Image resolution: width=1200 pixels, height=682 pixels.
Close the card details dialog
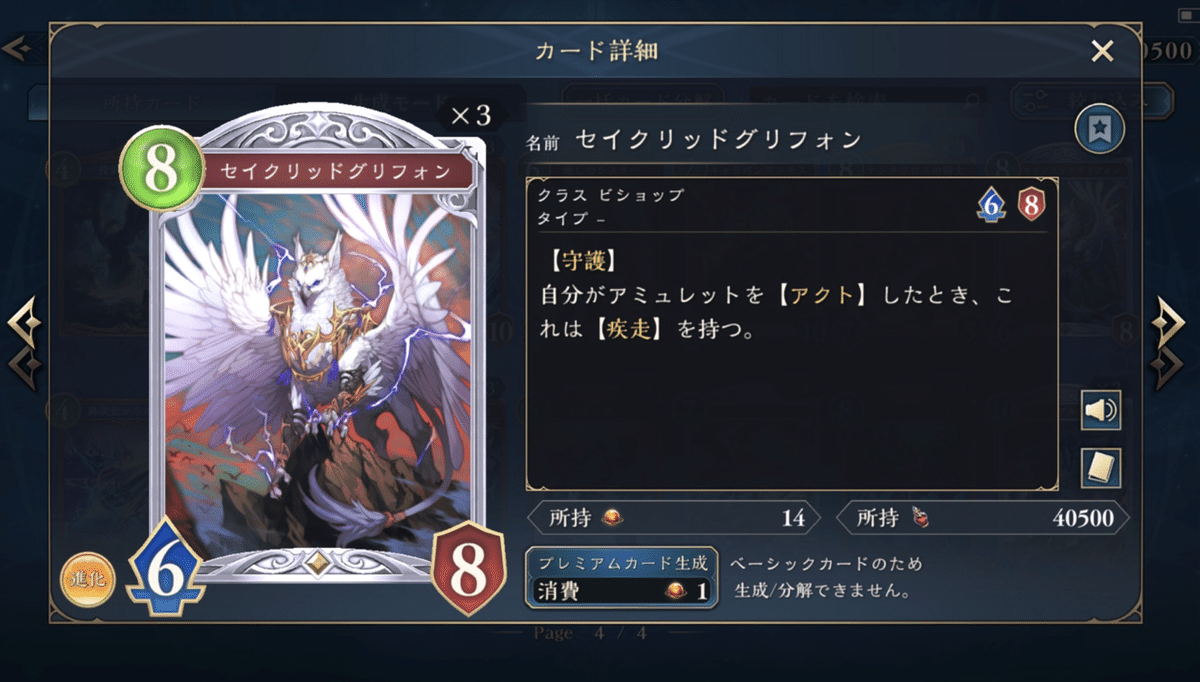[1102, 51]
